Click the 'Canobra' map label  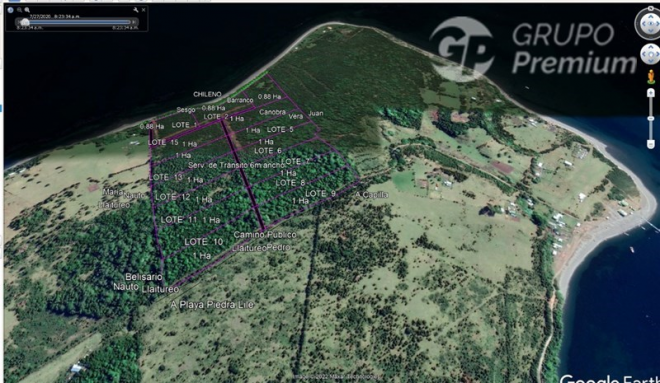pos(273,112)
